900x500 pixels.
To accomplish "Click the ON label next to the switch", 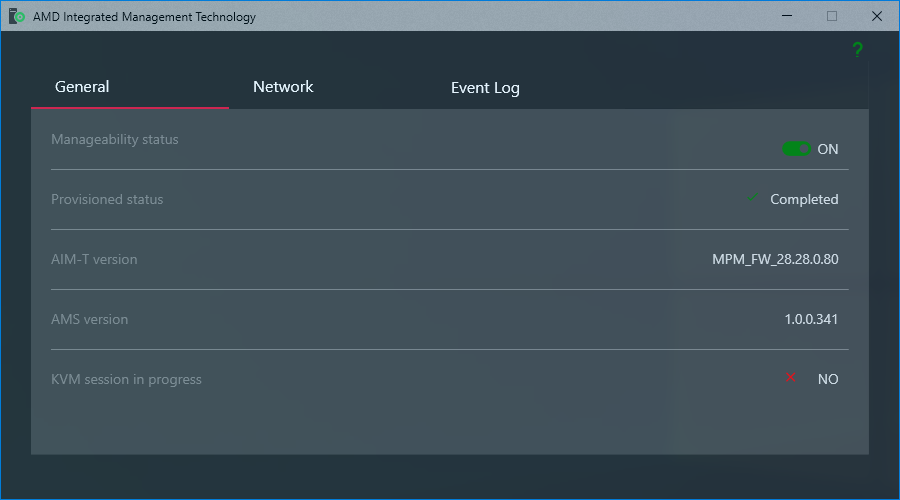I will point(828,149).
